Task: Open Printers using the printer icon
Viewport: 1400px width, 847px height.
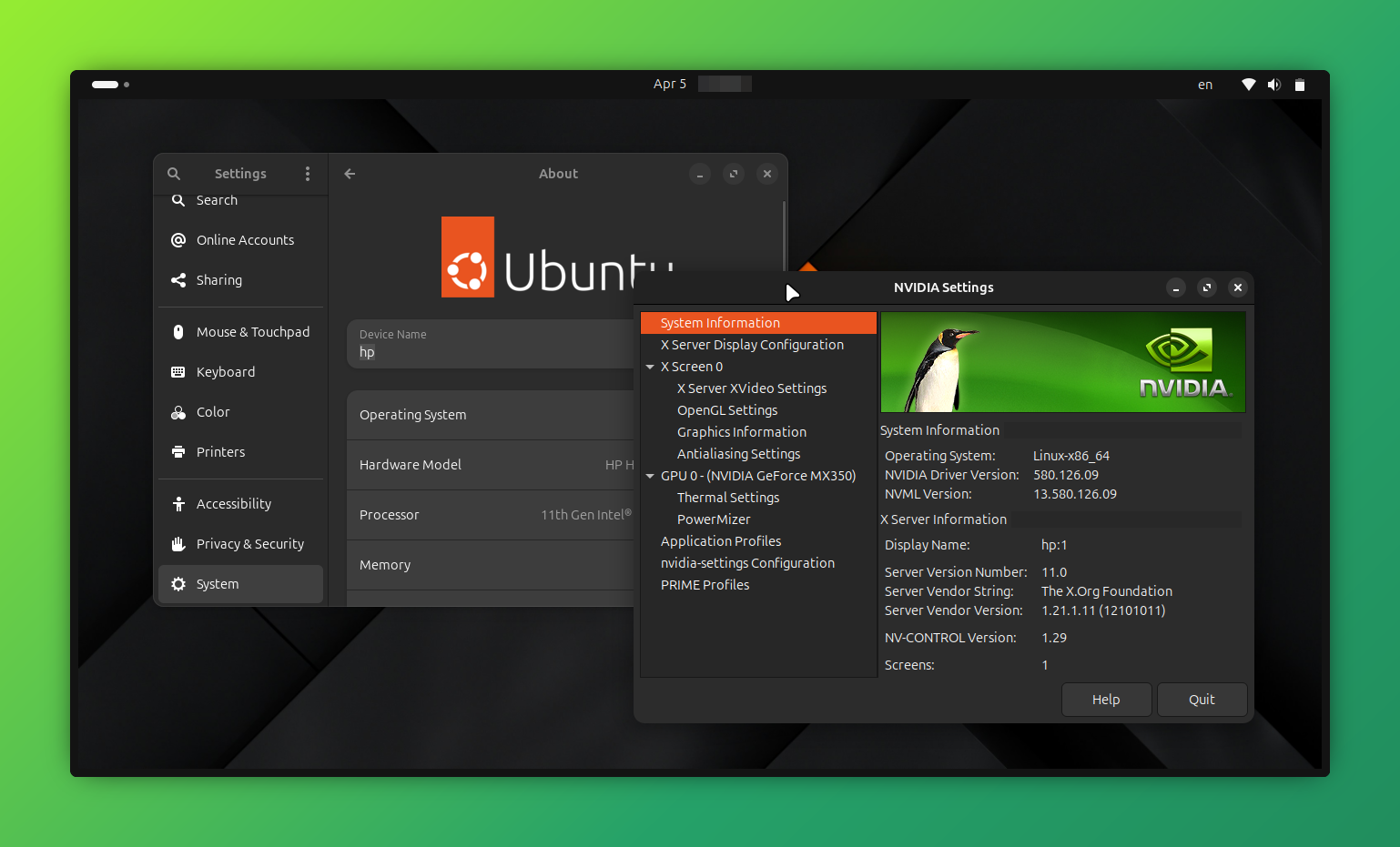Action: (178, 451)
